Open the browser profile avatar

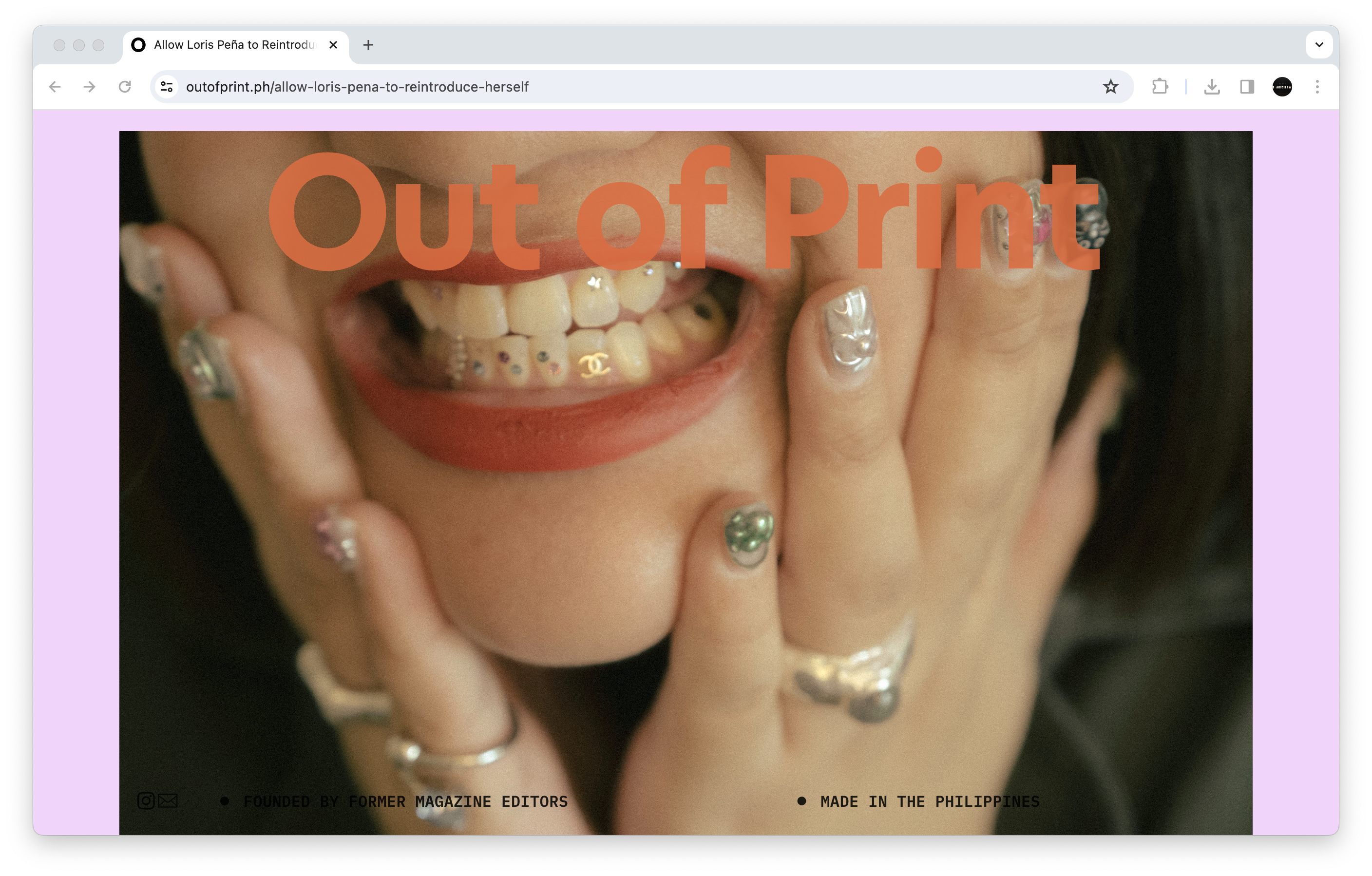point(1282,87)
